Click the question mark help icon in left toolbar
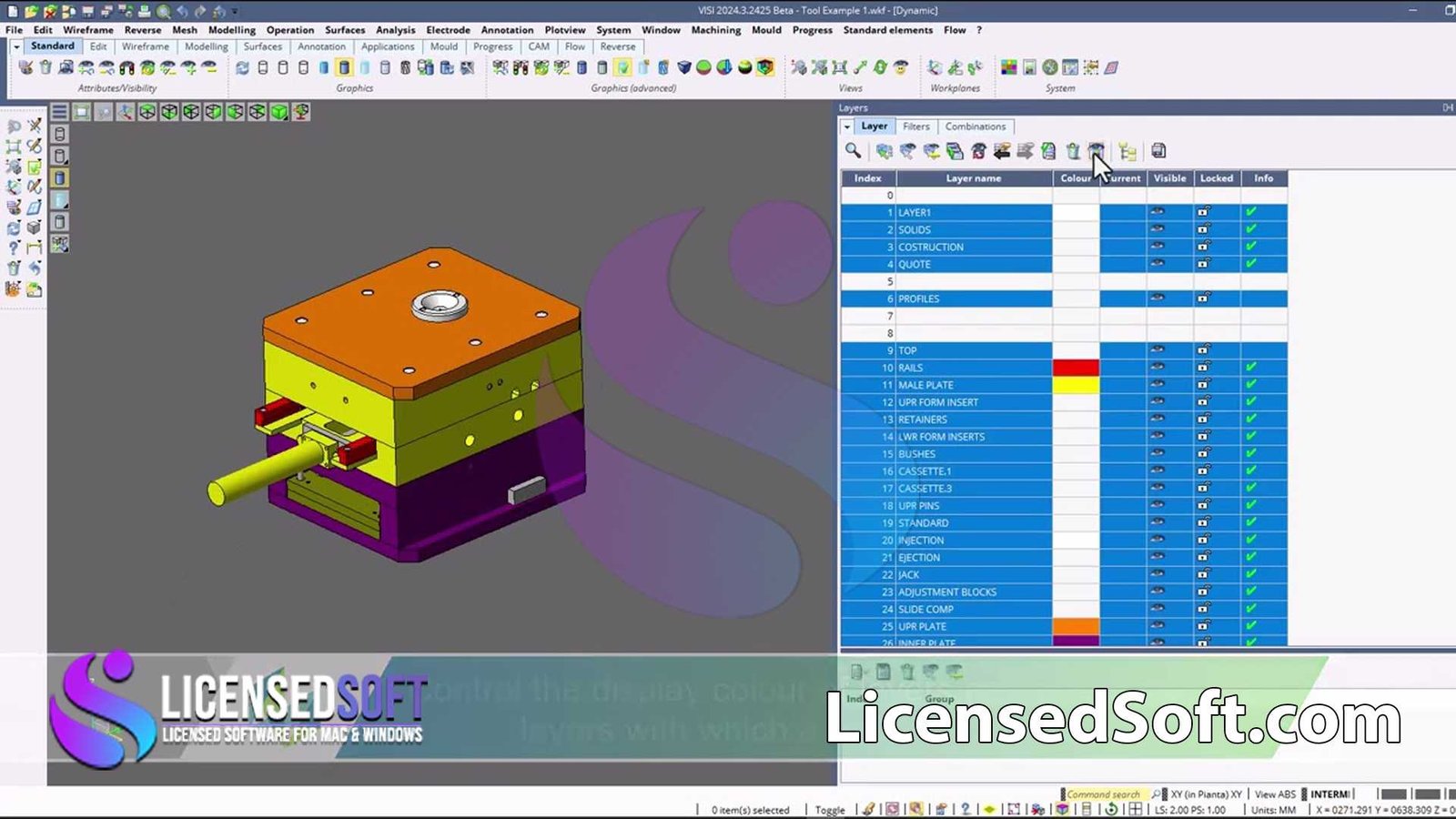The height and width of the screenshot is (819, 1456). point(14,248)
